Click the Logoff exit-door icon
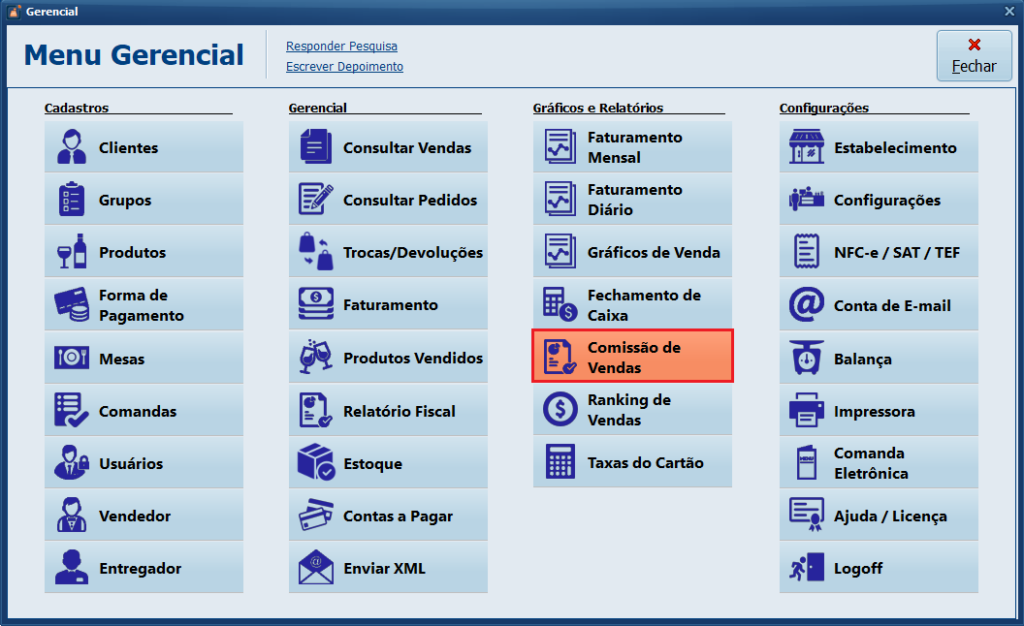Image resolution: width=1024 pixels, height=626 pixels. pyautogui.click(x=807, y=567)
